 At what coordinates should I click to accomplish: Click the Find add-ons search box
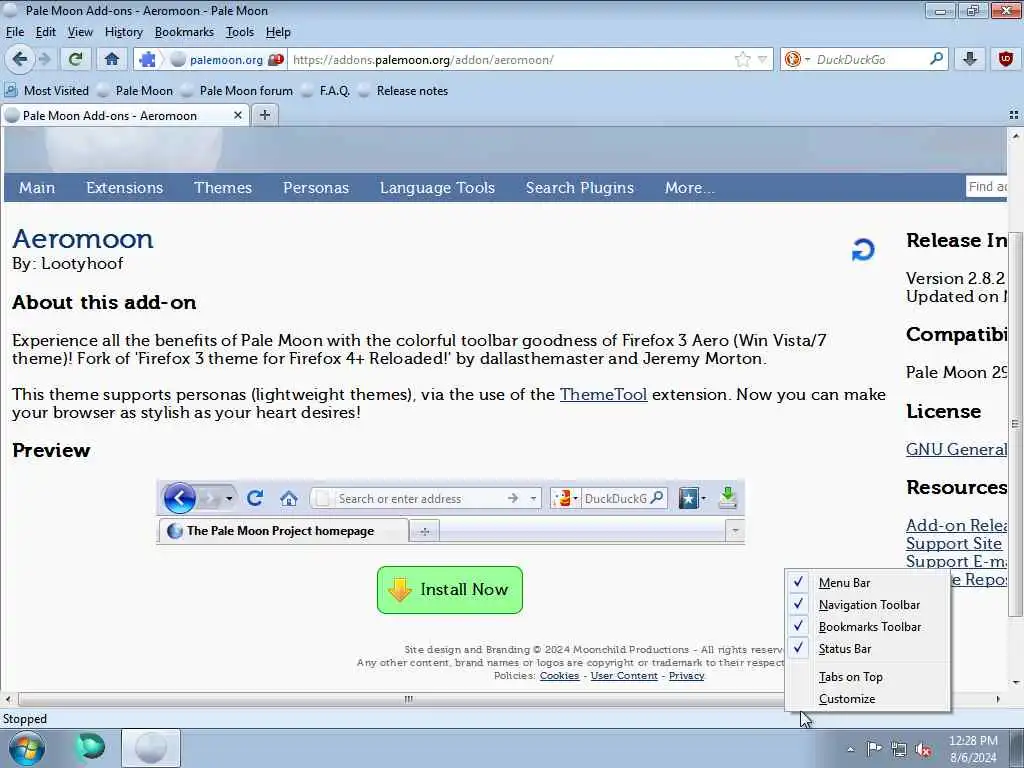point(987,187)
